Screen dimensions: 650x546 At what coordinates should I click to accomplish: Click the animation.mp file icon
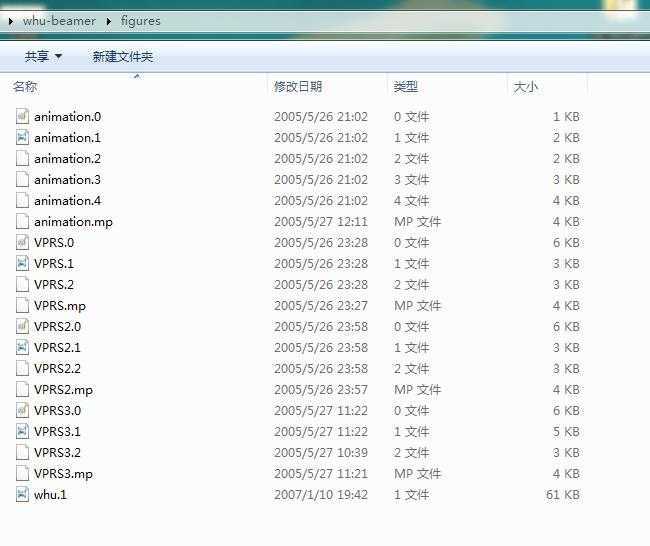22,222
